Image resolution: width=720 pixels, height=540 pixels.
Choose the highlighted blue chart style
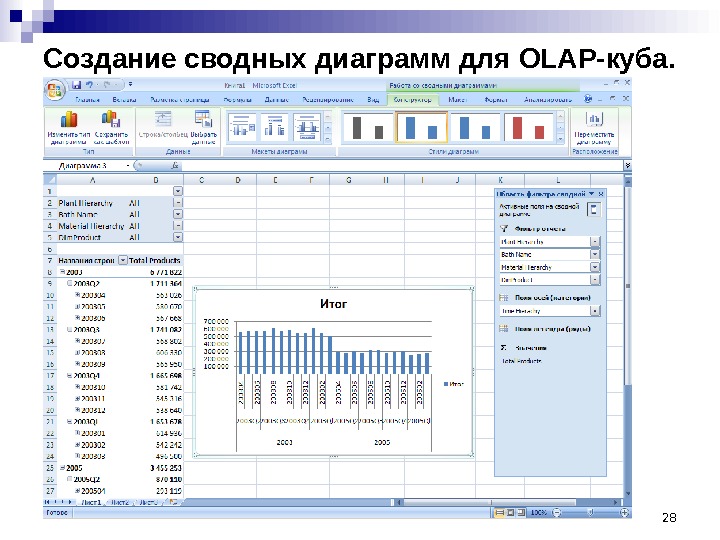click(x=421, y=127)
